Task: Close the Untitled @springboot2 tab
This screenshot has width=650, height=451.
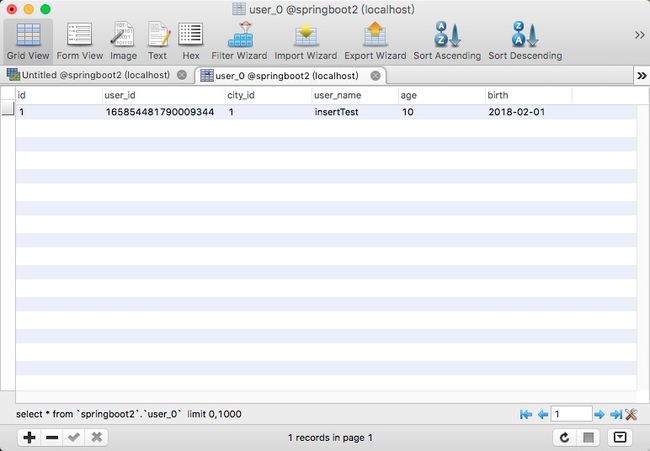Action: tap(182, 75)
